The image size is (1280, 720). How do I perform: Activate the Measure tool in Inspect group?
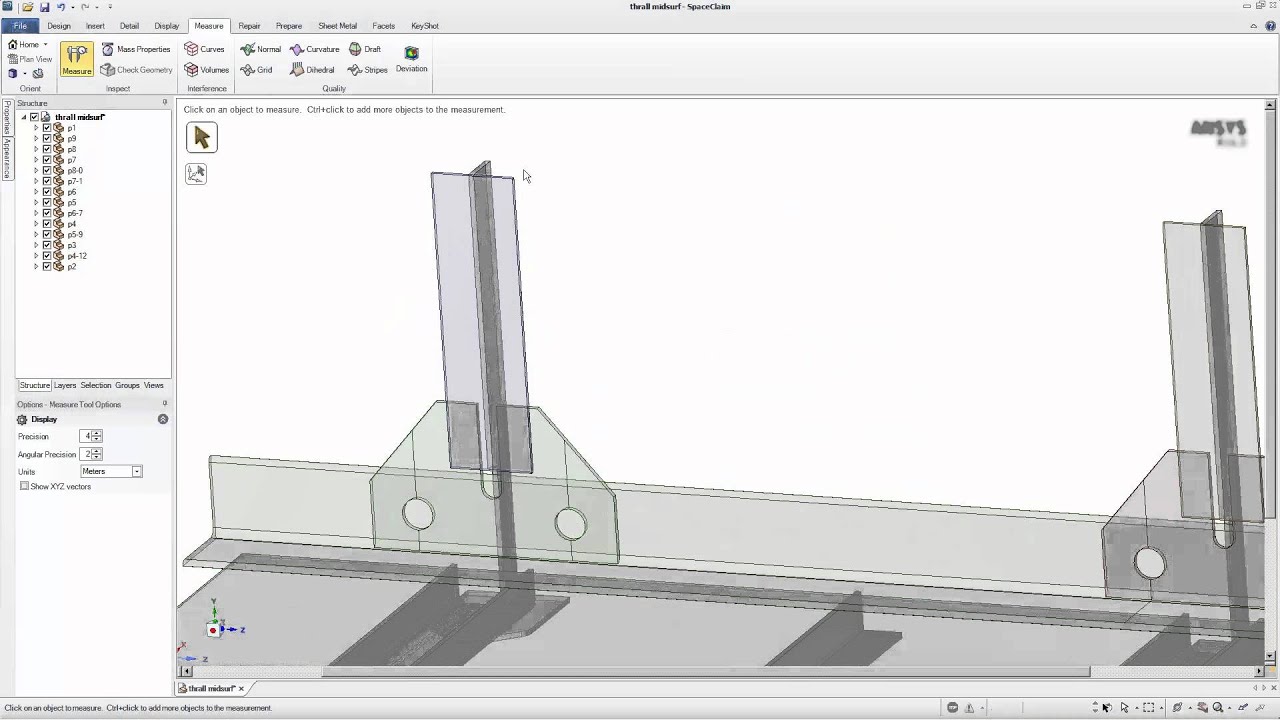[x=77, y=59]
